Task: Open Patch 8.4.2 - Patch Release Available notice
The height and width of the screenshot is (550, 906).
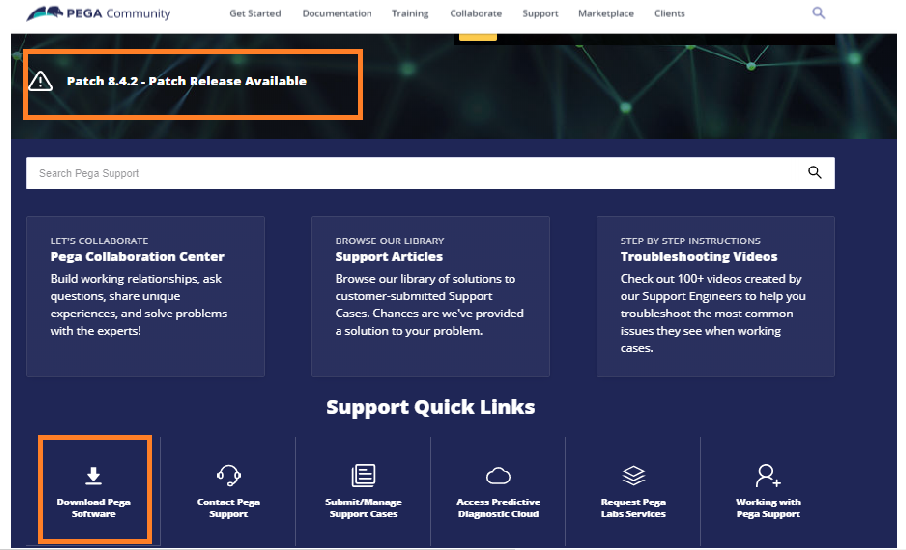Action: click(187, 81)
